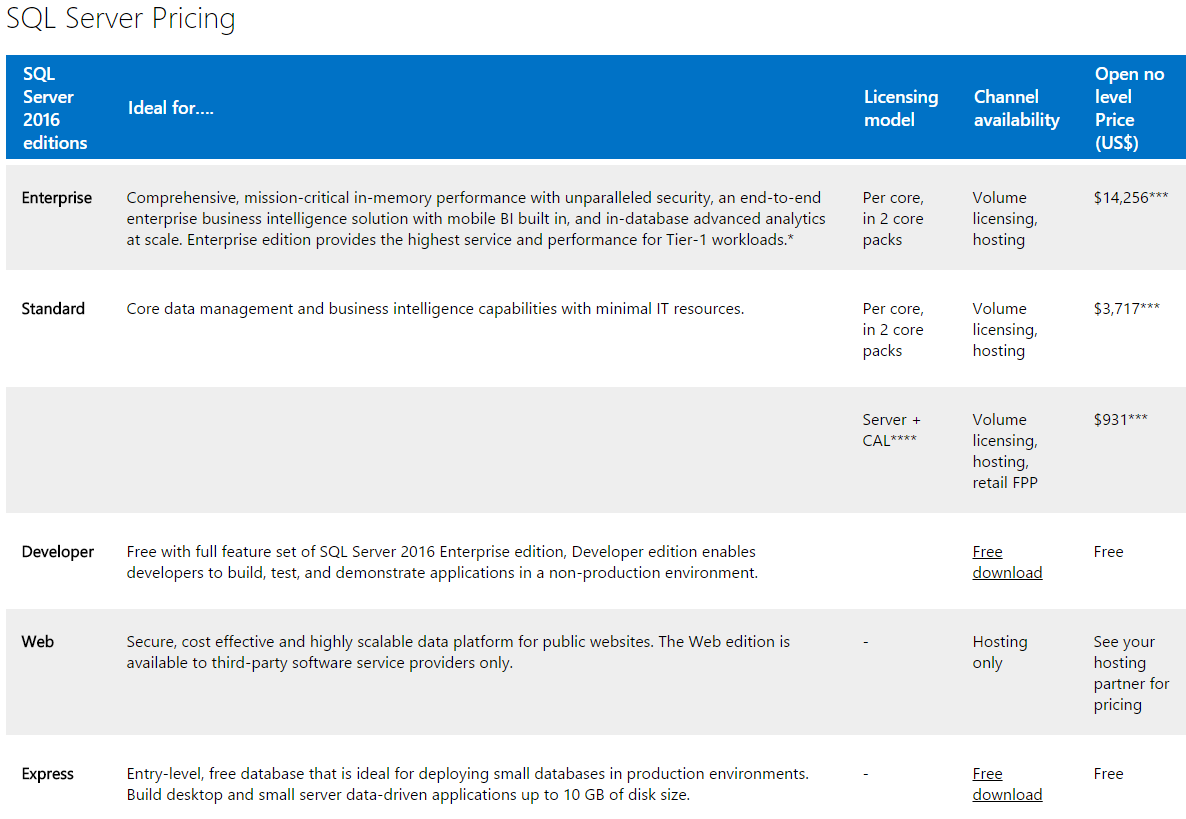The height and width of the screenshot is (819, 1186).
Task: Select the Standard edition row name
Action: tap(53, 309)
